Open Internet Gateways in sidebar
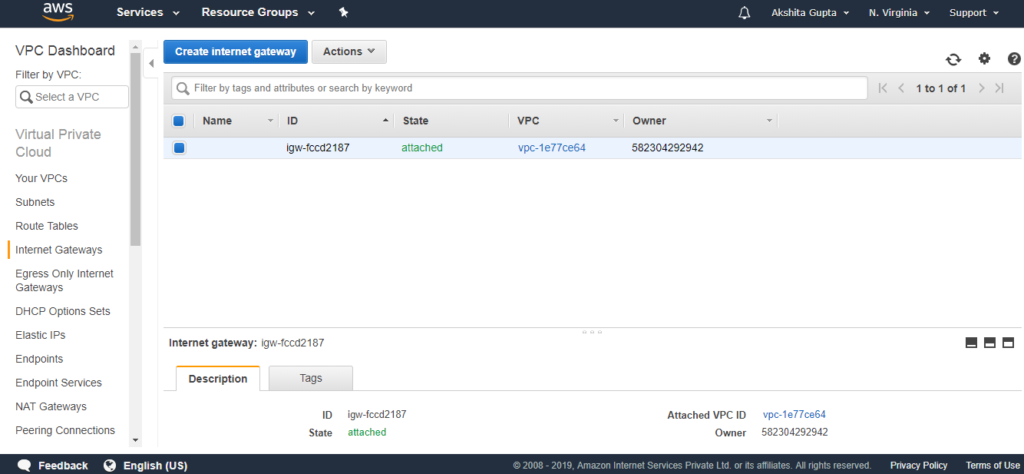Viewport: 1024px width, 474px height. click(59, 250)
